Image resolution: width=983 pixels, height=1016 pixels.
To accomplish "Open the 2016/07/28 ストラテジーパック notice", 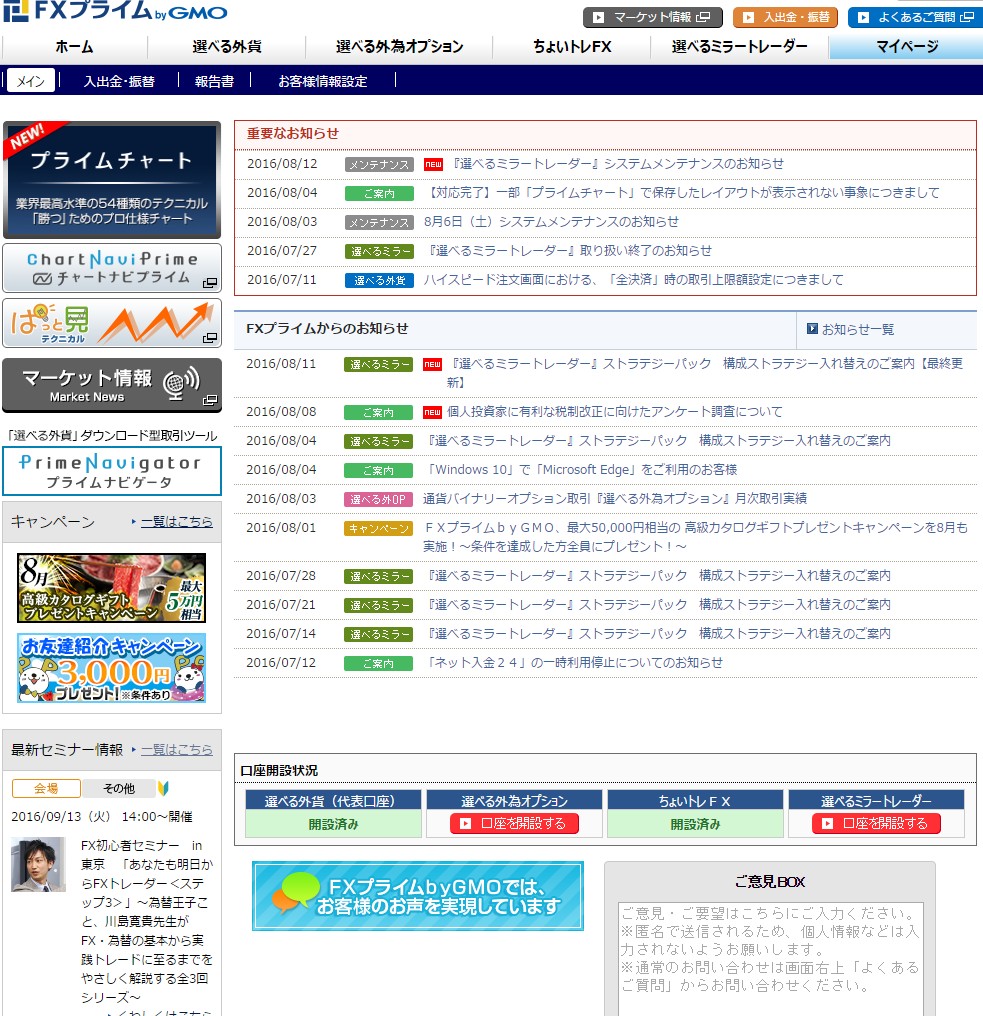I will 657,576.
